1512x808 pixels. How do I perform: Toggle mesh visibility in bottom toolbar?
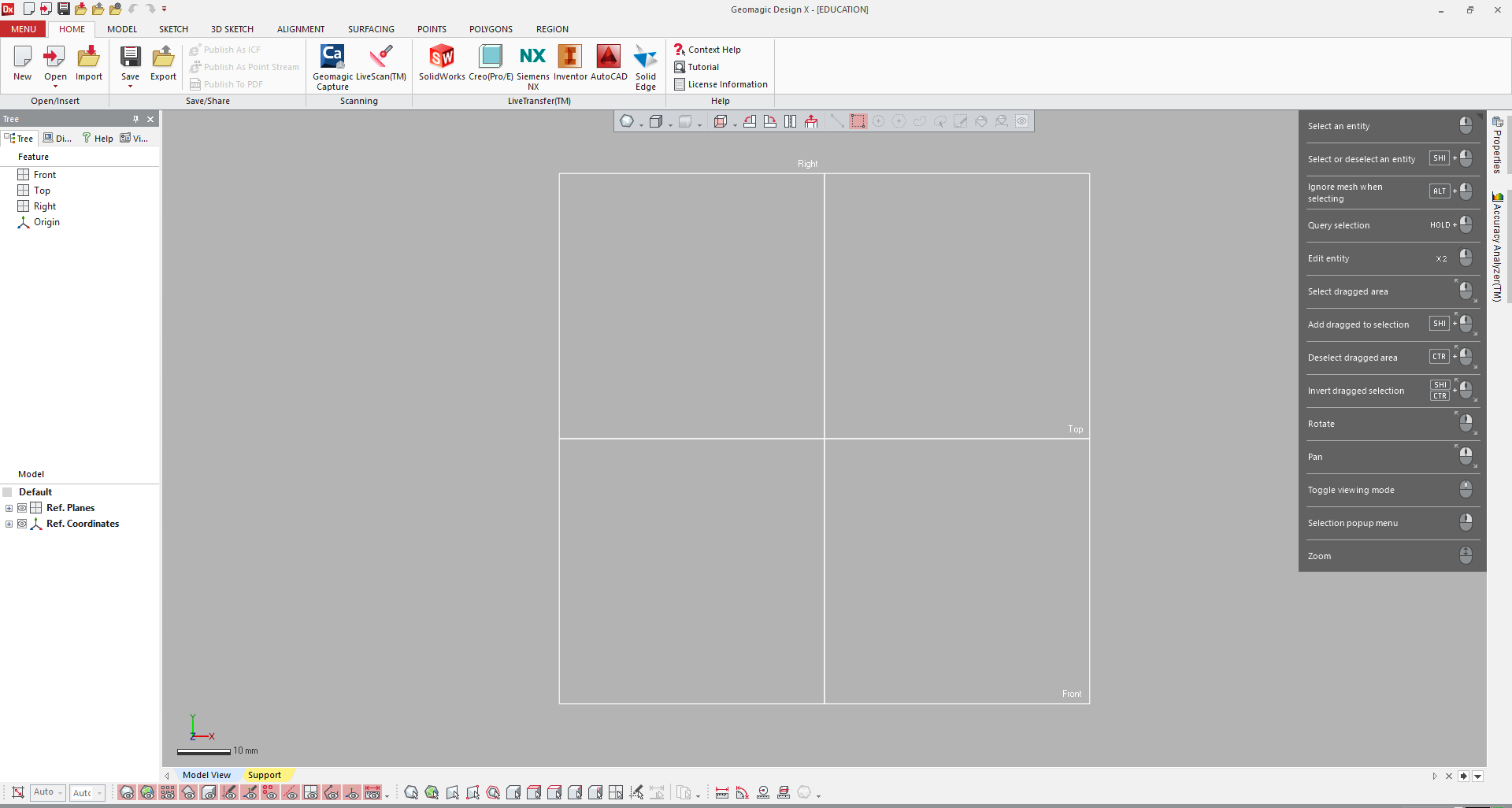pos(127,793)
